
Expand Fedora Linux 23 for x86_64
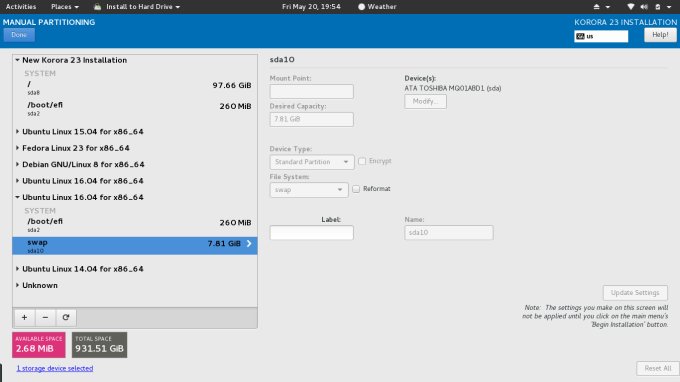(x=17, y=148)
